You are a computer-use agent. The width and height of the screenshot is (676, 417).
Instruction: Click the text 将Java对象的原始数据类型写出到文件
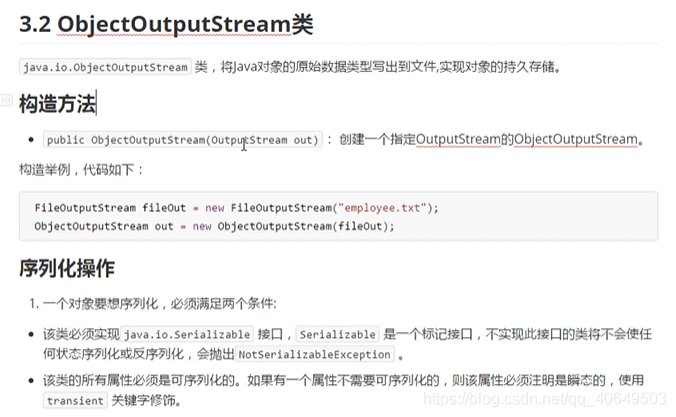point(328,67)
